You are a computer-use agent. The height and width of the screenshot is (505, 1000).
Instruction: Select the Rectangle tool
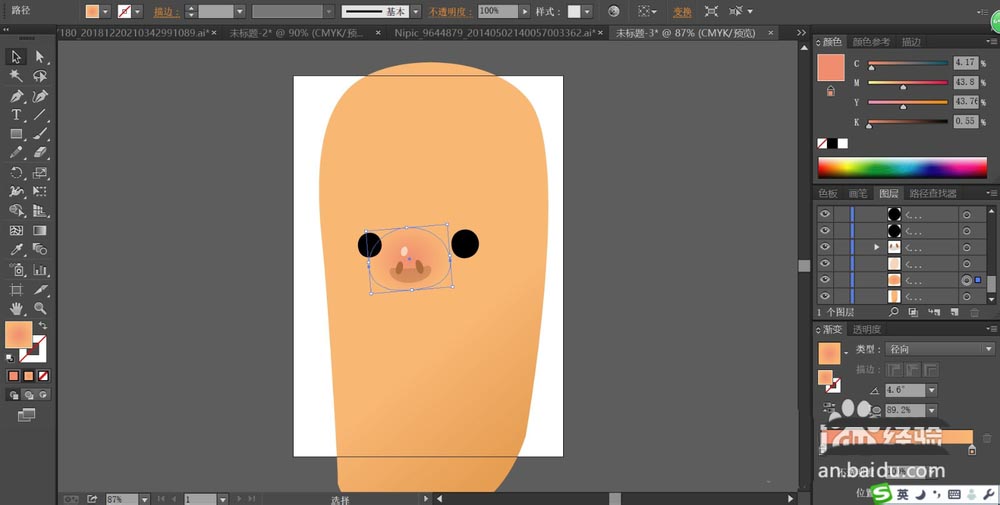point(16,134)
